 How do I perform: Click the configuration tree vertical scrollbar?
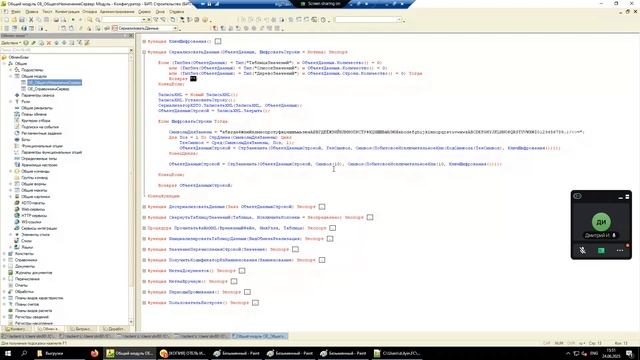pos(131,188)
